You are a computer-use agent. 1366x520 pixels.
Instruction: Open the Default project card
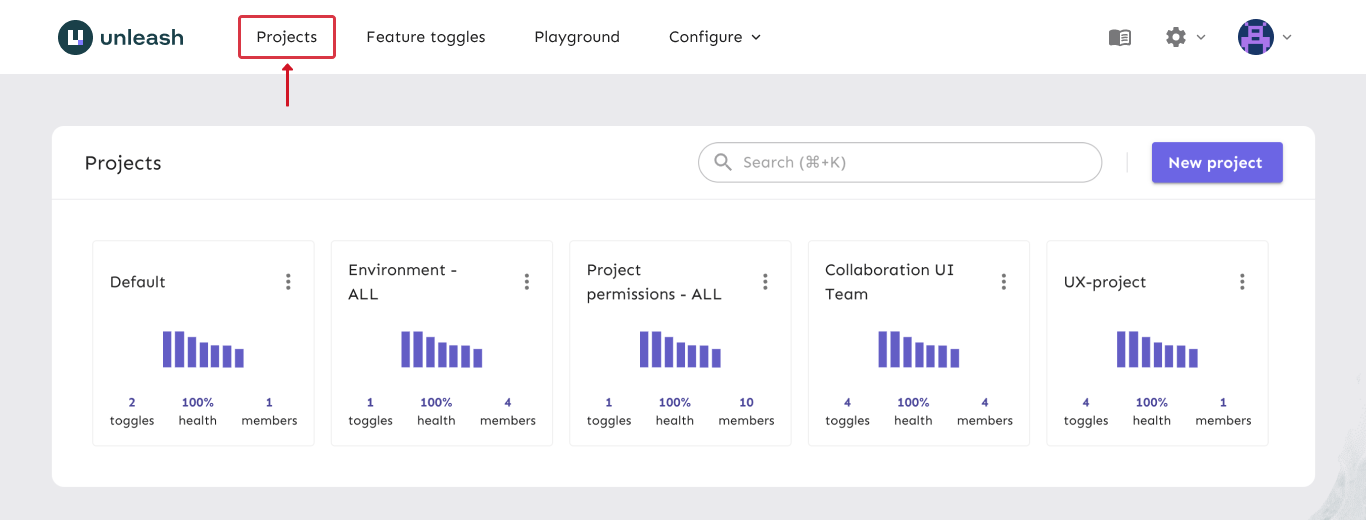138,282
